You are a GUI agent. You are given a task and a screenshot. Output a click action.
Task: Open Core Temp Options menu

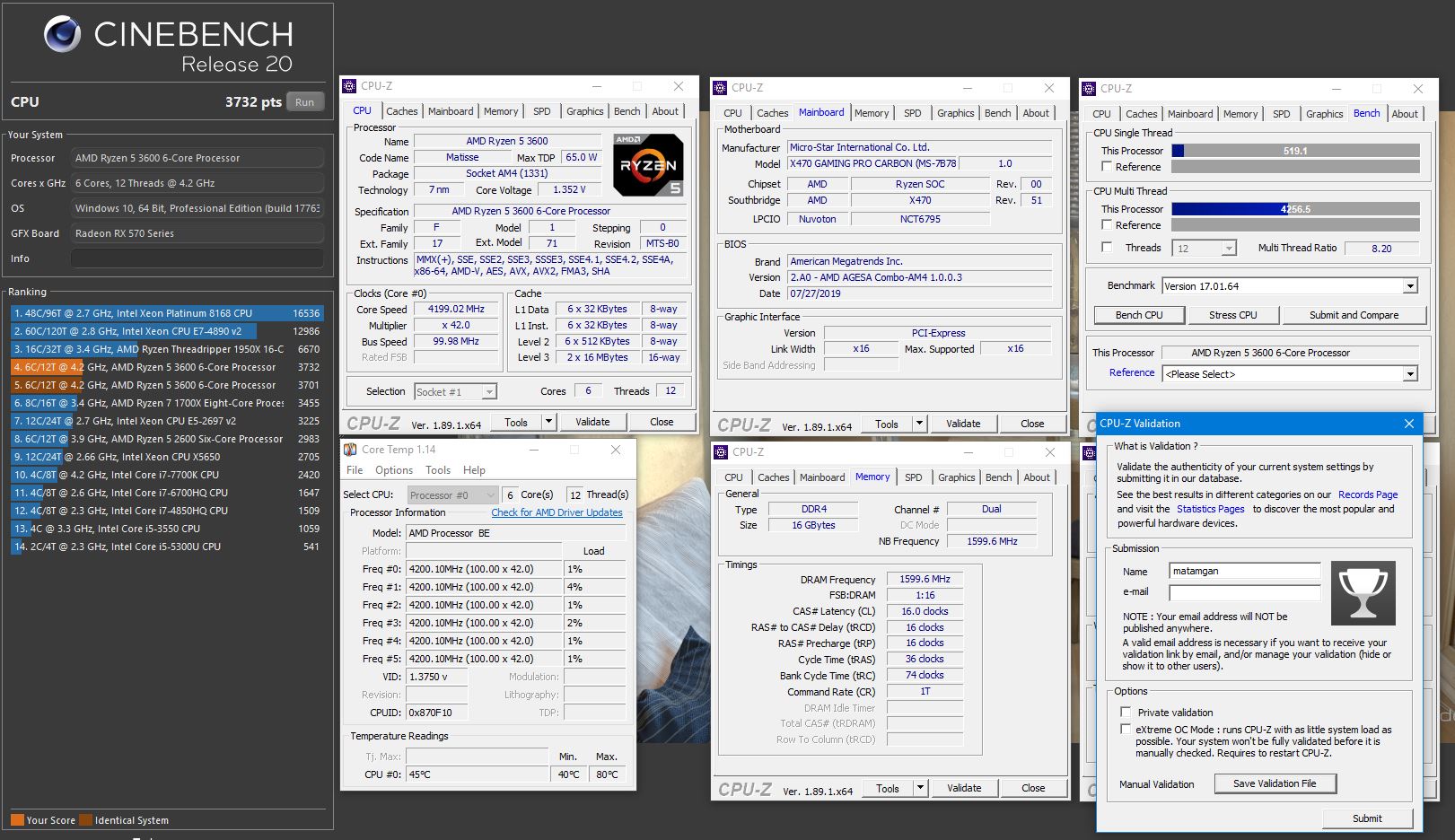tap(394, 470)
